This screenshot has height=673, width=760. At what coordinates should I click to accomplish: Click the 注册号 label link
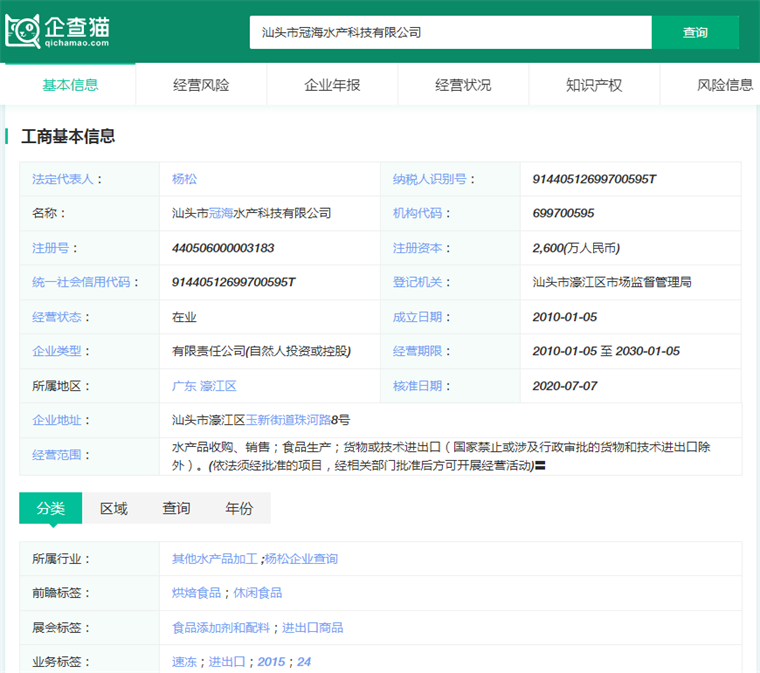(x=50, y=248)
